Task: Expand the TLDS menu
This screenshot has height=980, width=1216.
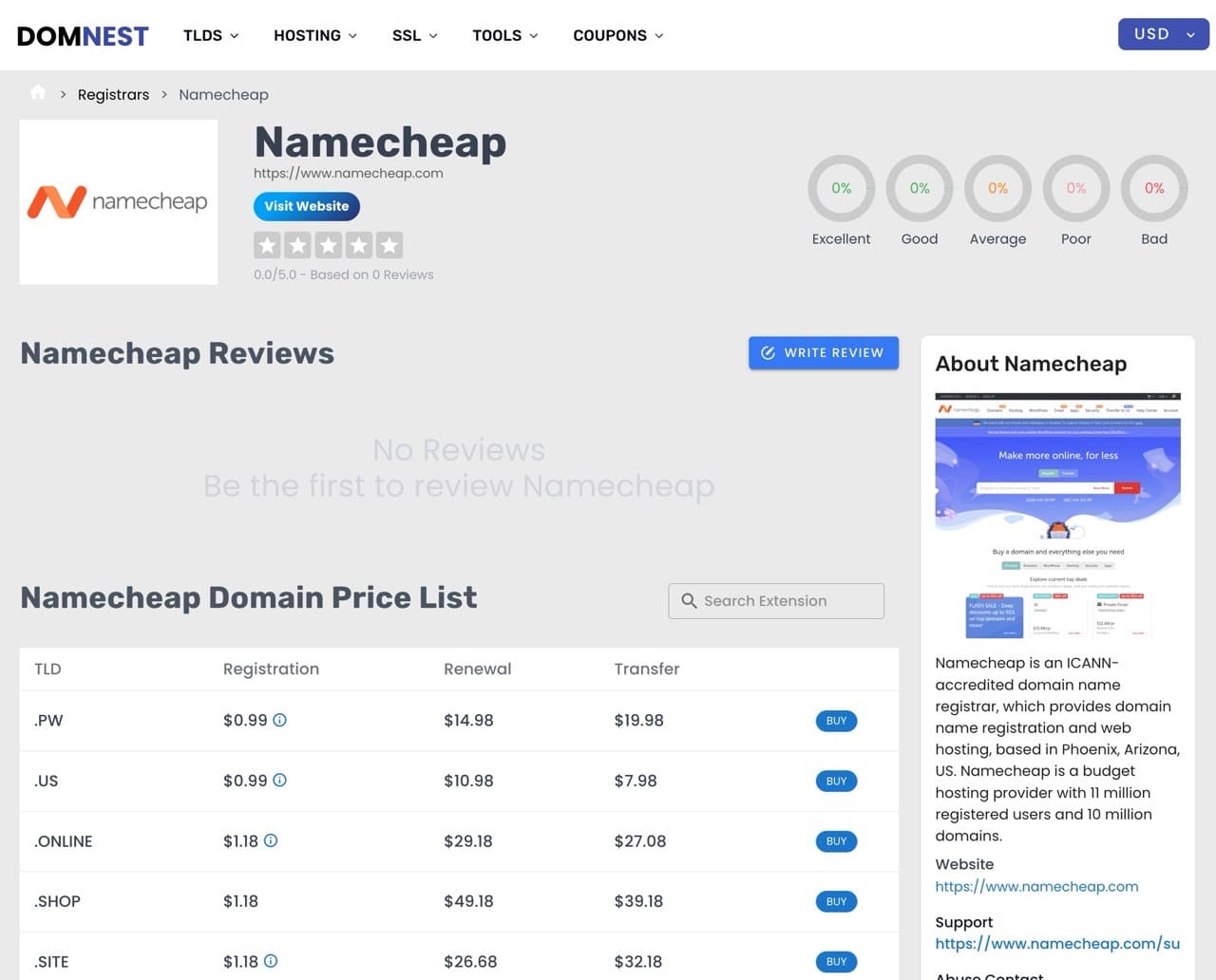Action: click(211, 35)
